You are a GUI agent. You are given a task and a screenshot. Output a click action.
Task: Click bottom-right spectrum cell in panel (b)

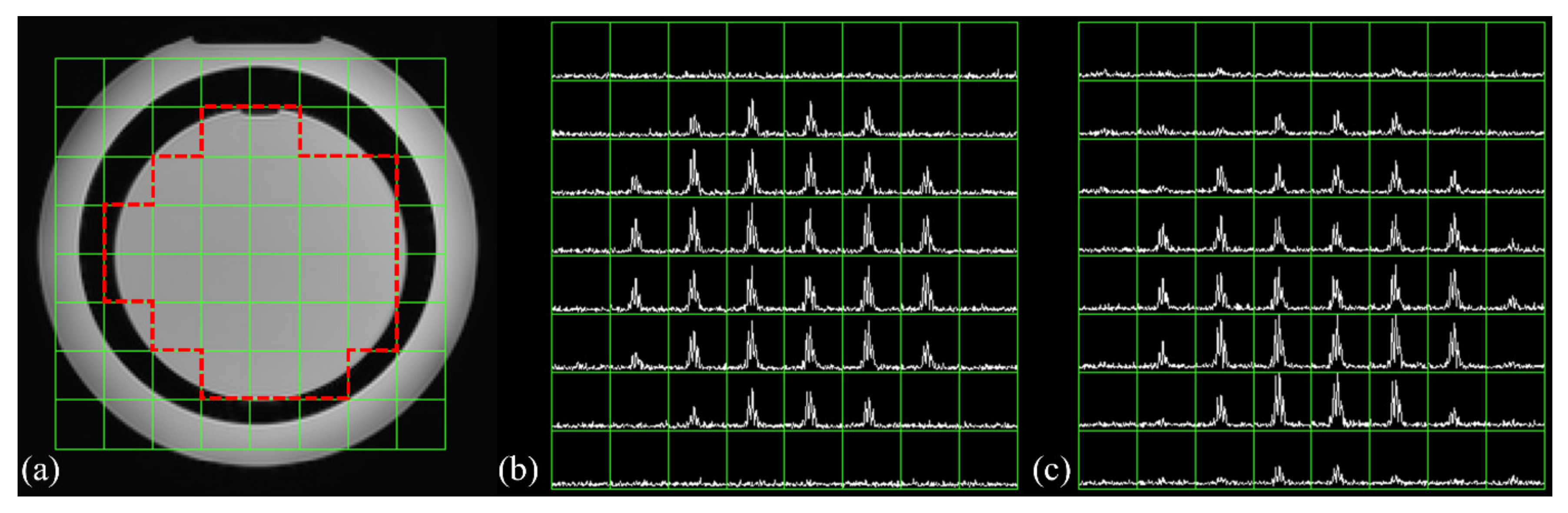[x=989, y=460]
